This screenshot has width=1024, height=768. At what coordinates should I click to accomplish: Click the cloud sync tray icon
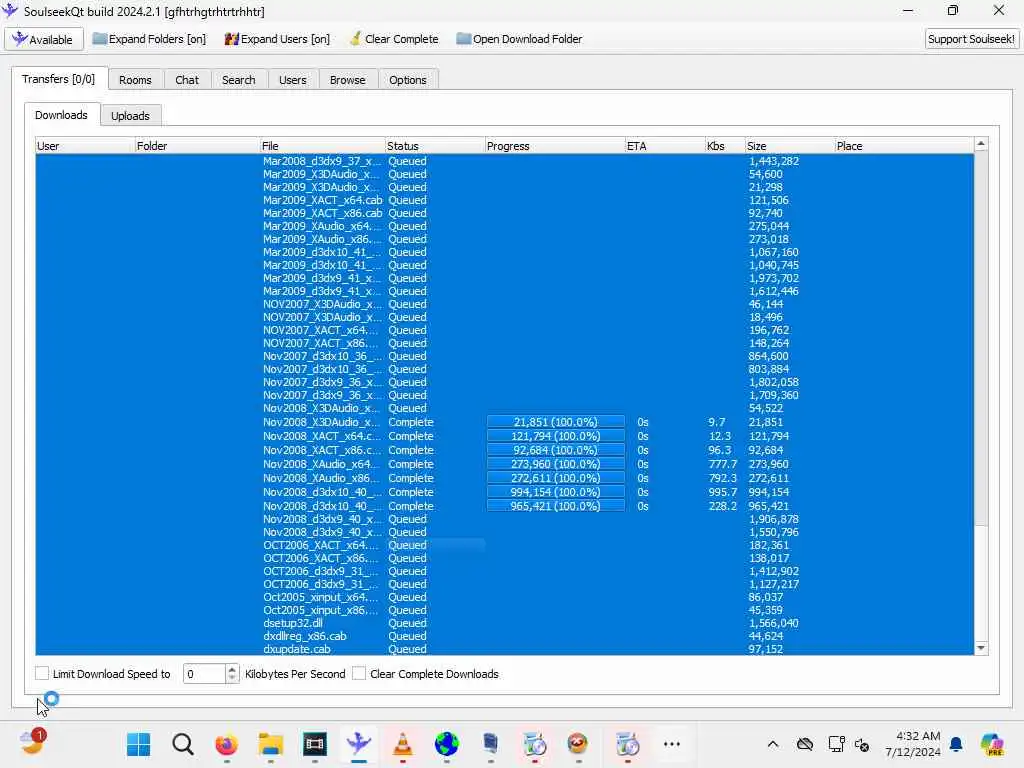pyautogui.click(x=805, y=744)
